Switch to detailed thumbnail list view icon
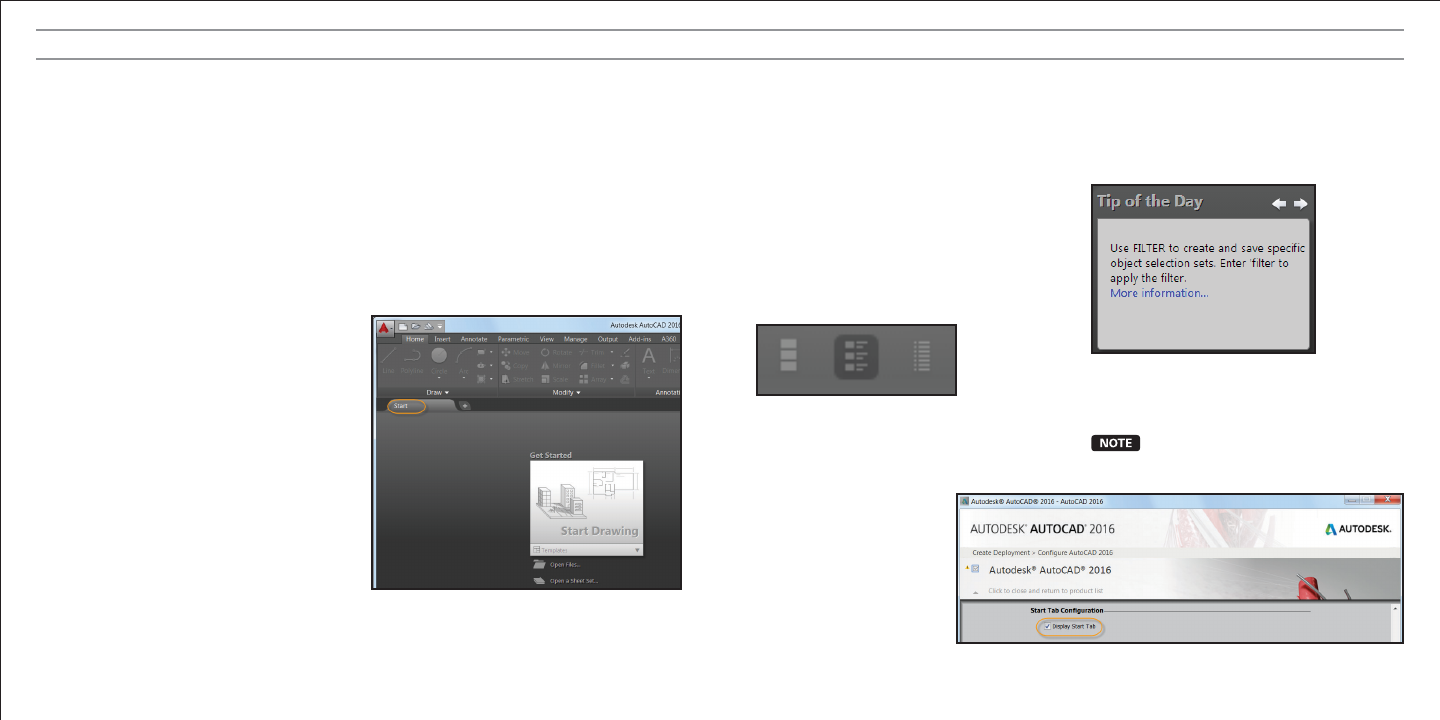The image size is (1440, 720). point(856,356)
